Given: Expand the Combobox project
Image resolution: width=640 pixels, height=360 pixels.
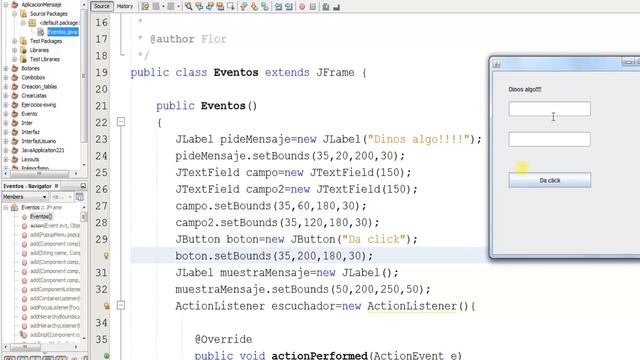Looking at the screenshot, I should click(6, 77).
